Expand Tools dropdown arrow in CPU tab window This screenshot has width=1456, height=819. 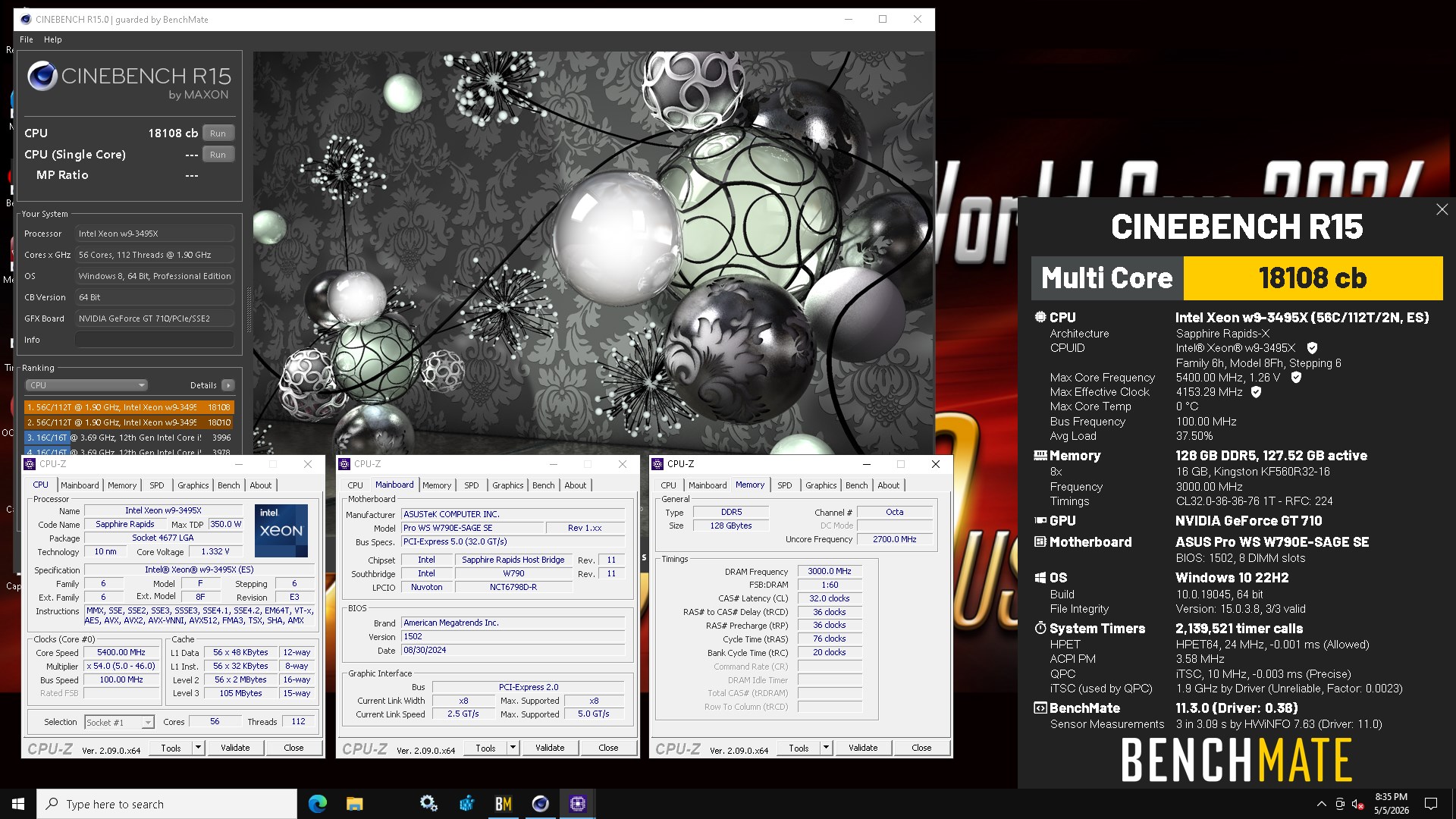pos(198,748)
